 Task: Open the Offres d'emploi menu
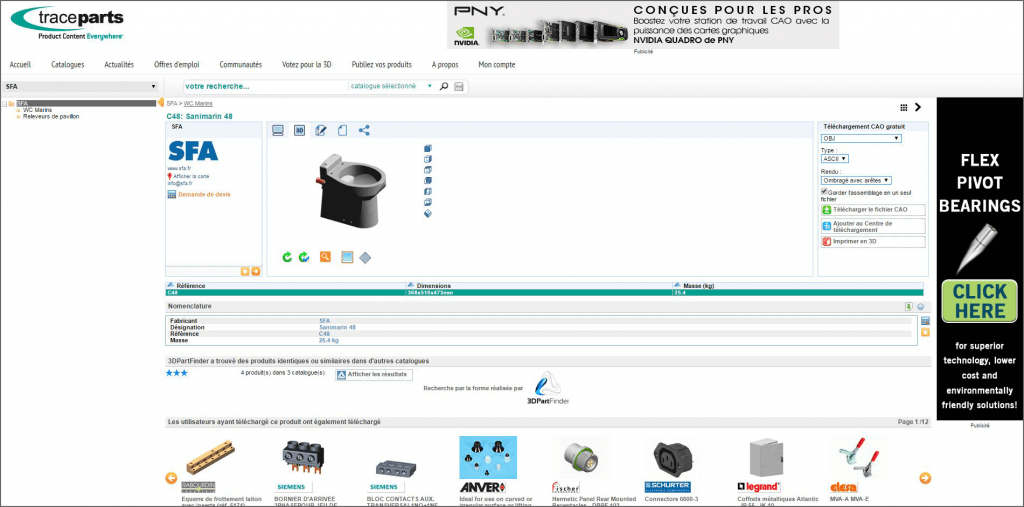[176, 65]
